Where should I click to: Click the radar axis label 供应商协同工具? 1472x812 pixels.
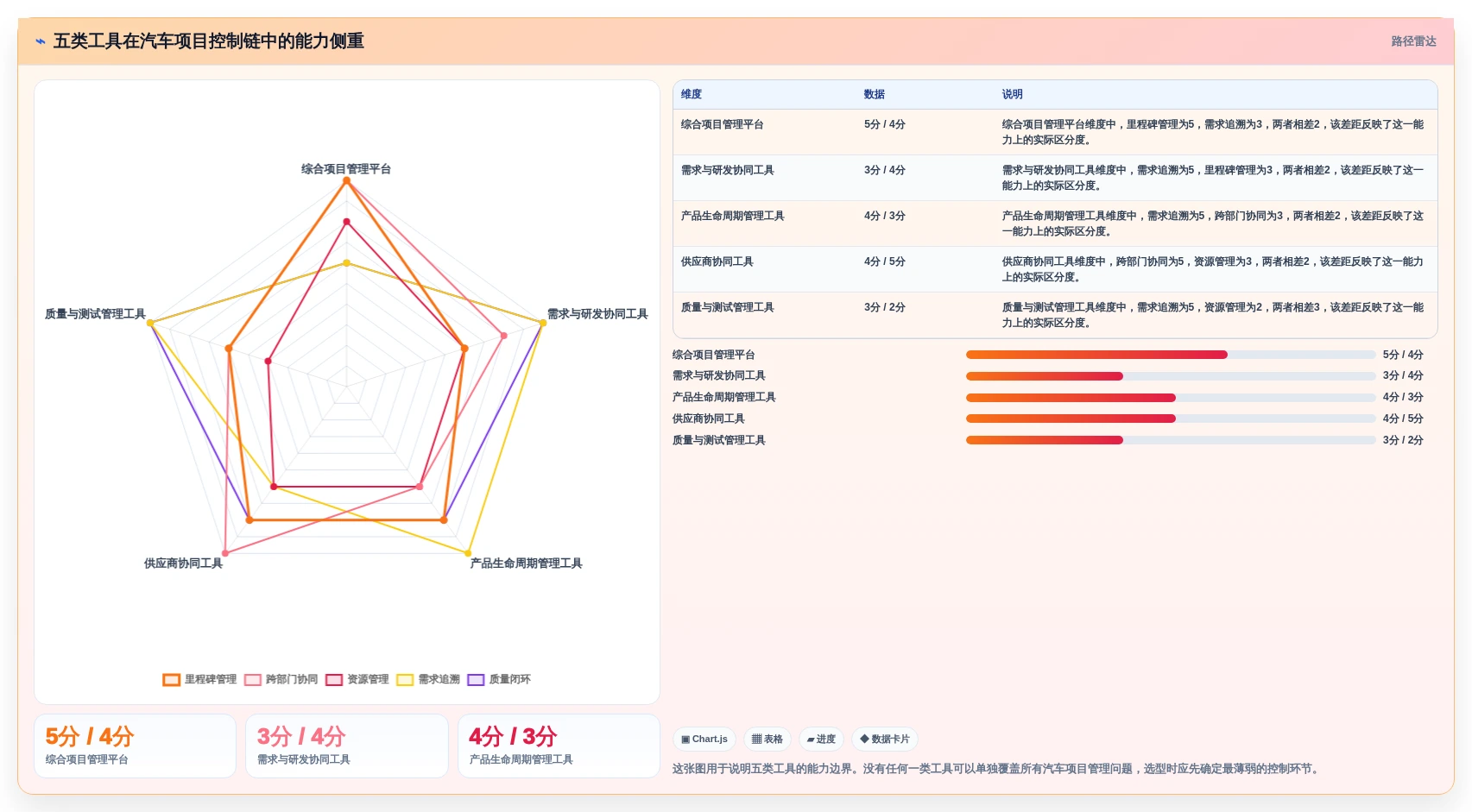[x=183, y=563]
